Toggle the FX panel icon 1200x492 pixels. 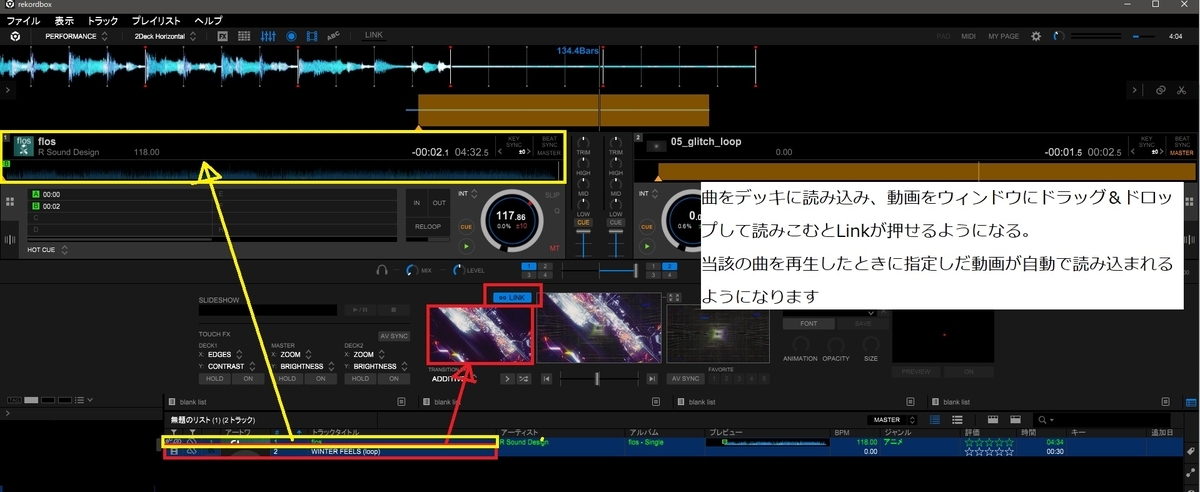tap(222, 36)
